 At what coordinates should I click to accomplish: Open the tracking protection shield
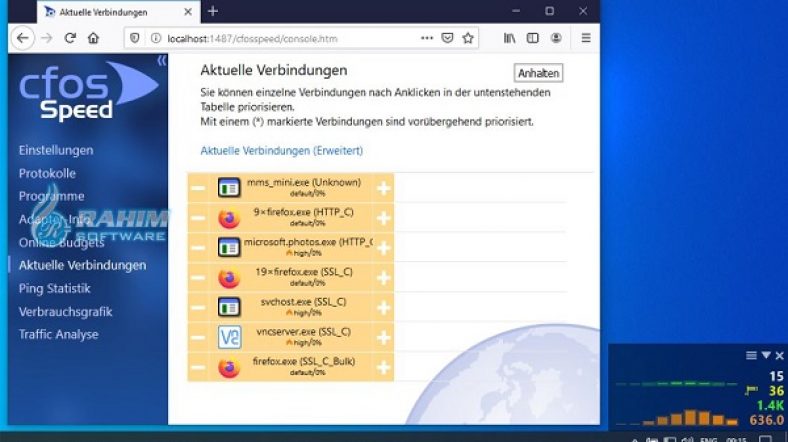tap(135, 38)
